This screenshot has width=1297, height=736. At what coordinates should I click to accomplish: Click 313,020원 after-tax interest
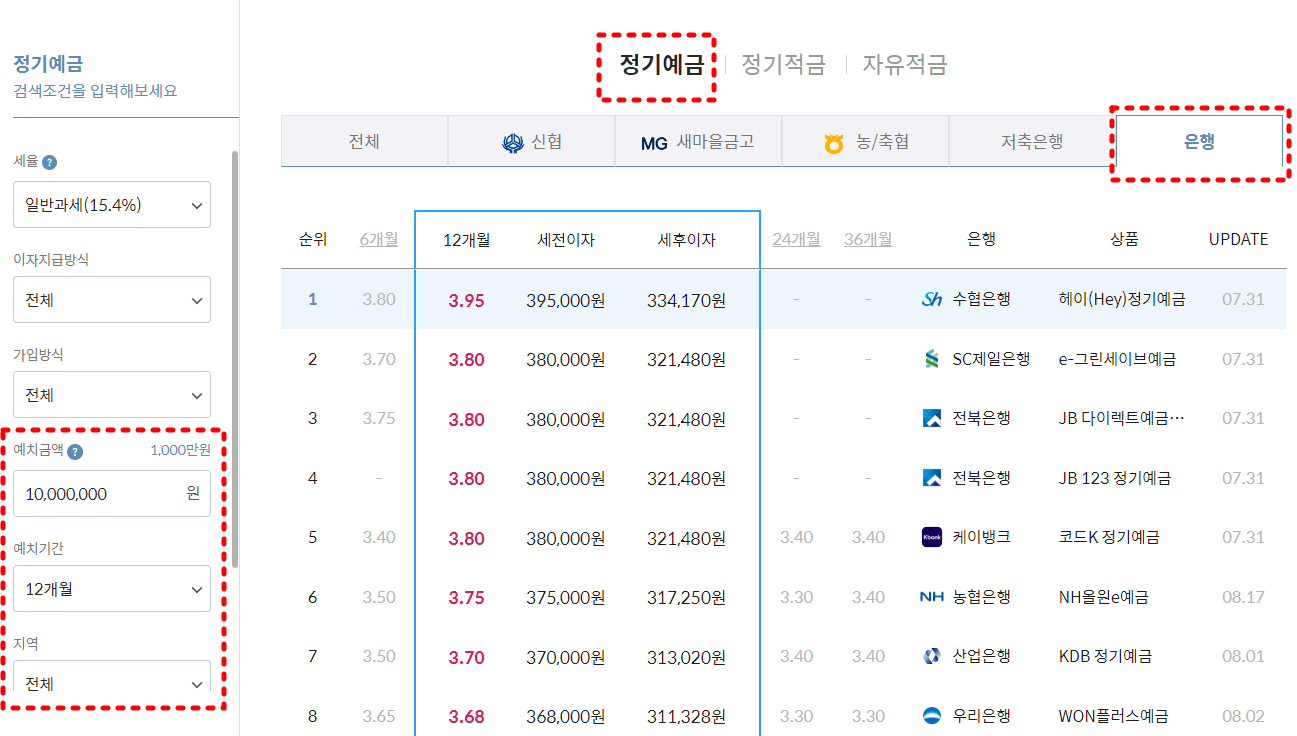pyautogui.click(x=686, y=657)
